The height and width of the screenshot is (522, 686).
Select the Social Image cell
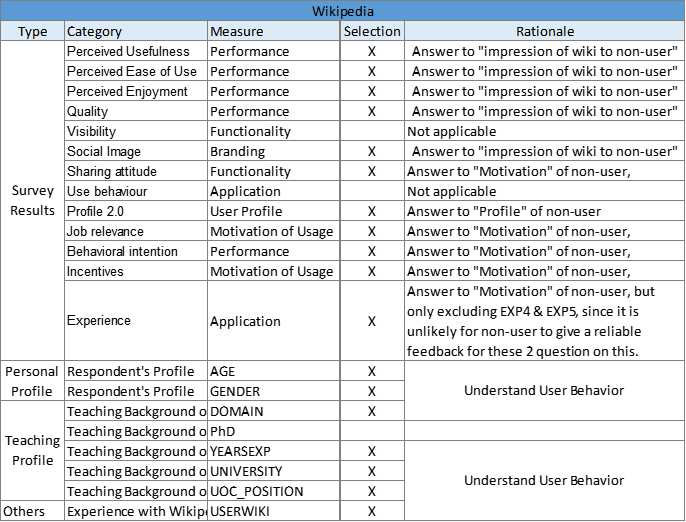(x=136, y=151)
